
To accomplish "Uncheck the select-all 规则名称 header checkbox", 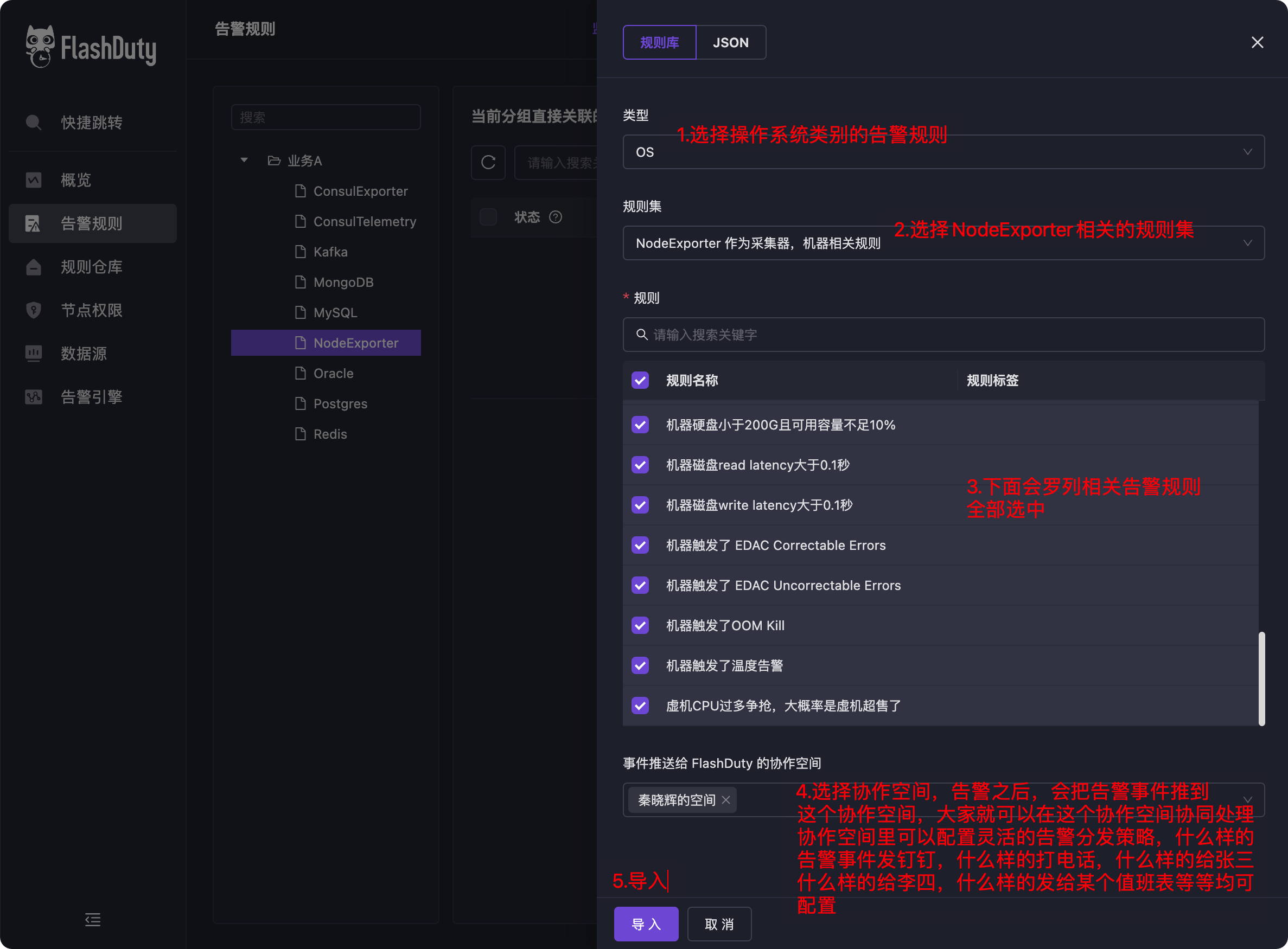I will pyautogui.click(x=640, y=380).
